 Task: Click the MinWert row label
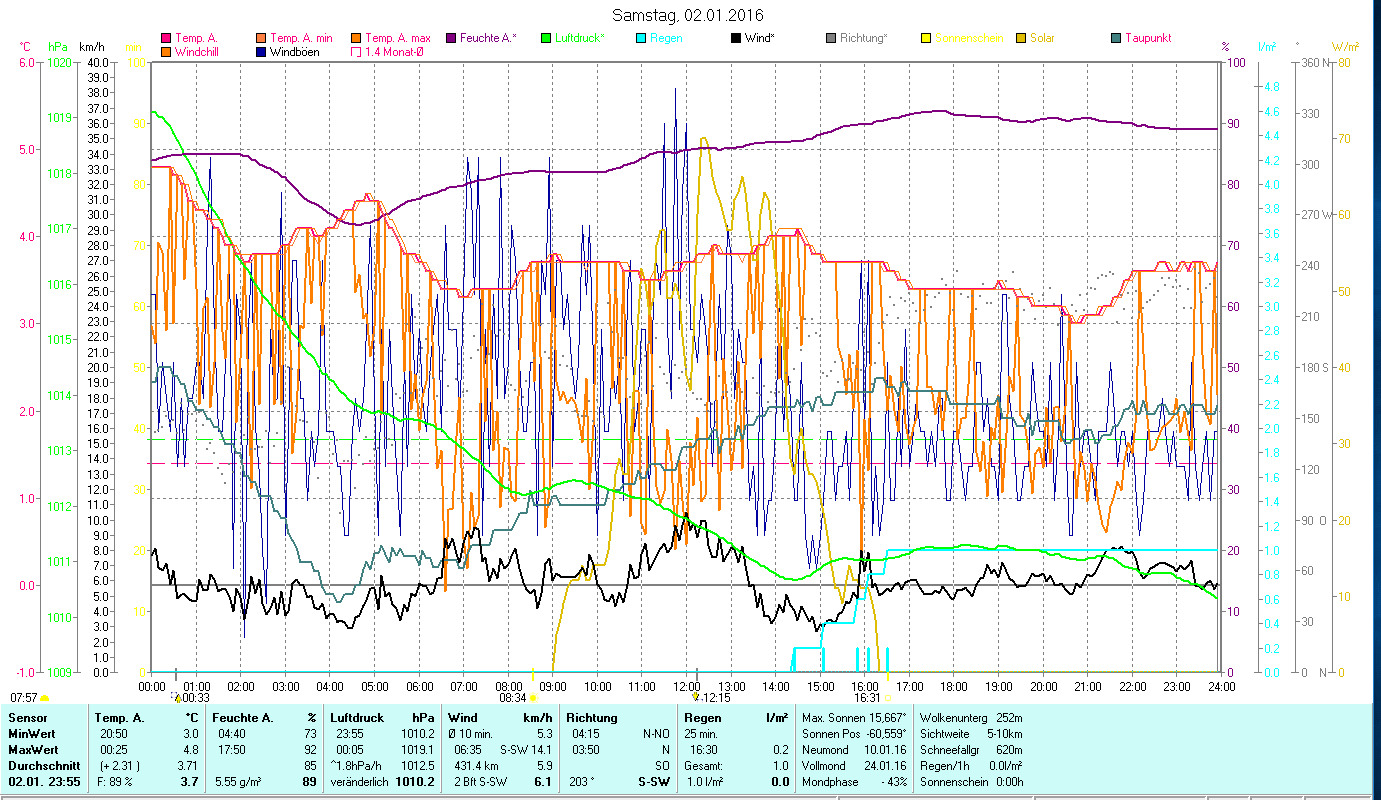pos(30,733)
